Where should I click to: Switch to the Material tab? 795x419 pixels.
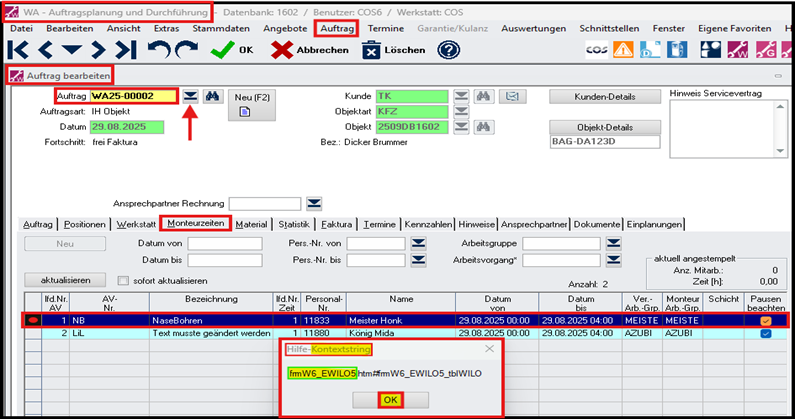tap(251, 223)
